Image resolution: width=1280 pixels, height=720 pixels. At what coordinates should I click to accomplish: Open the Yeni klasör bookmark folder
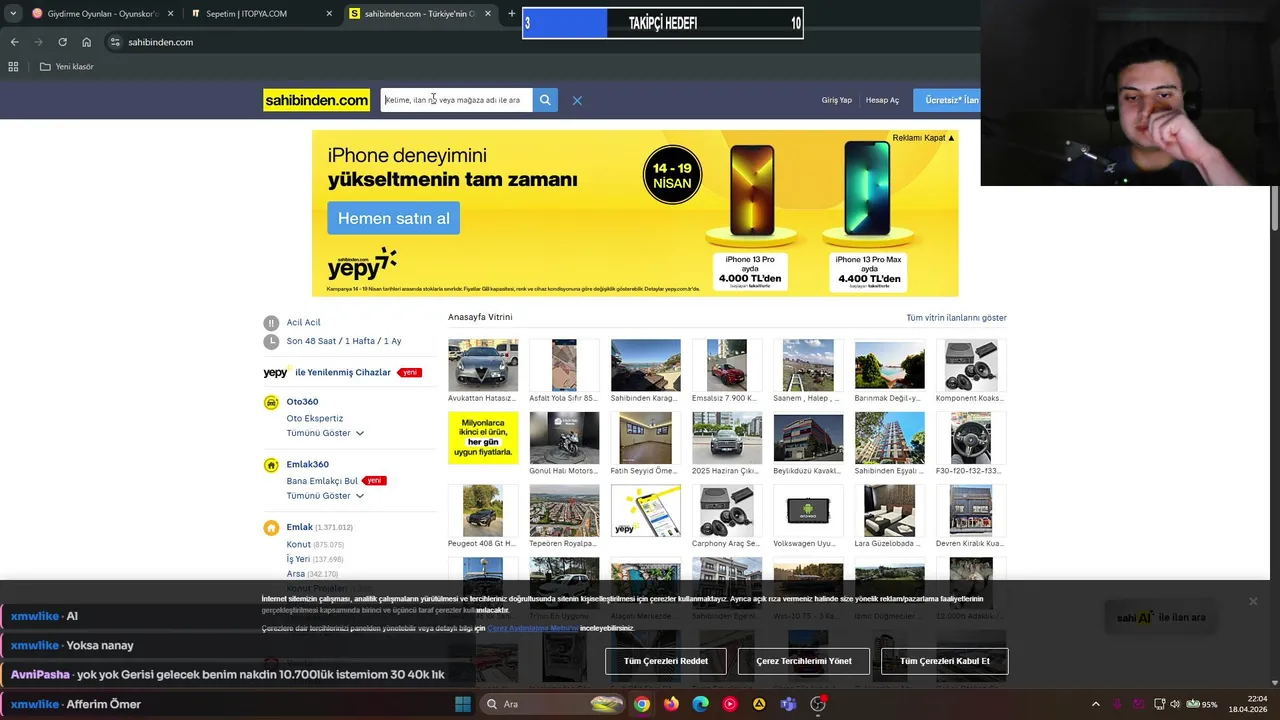click(x=67, y=67)
